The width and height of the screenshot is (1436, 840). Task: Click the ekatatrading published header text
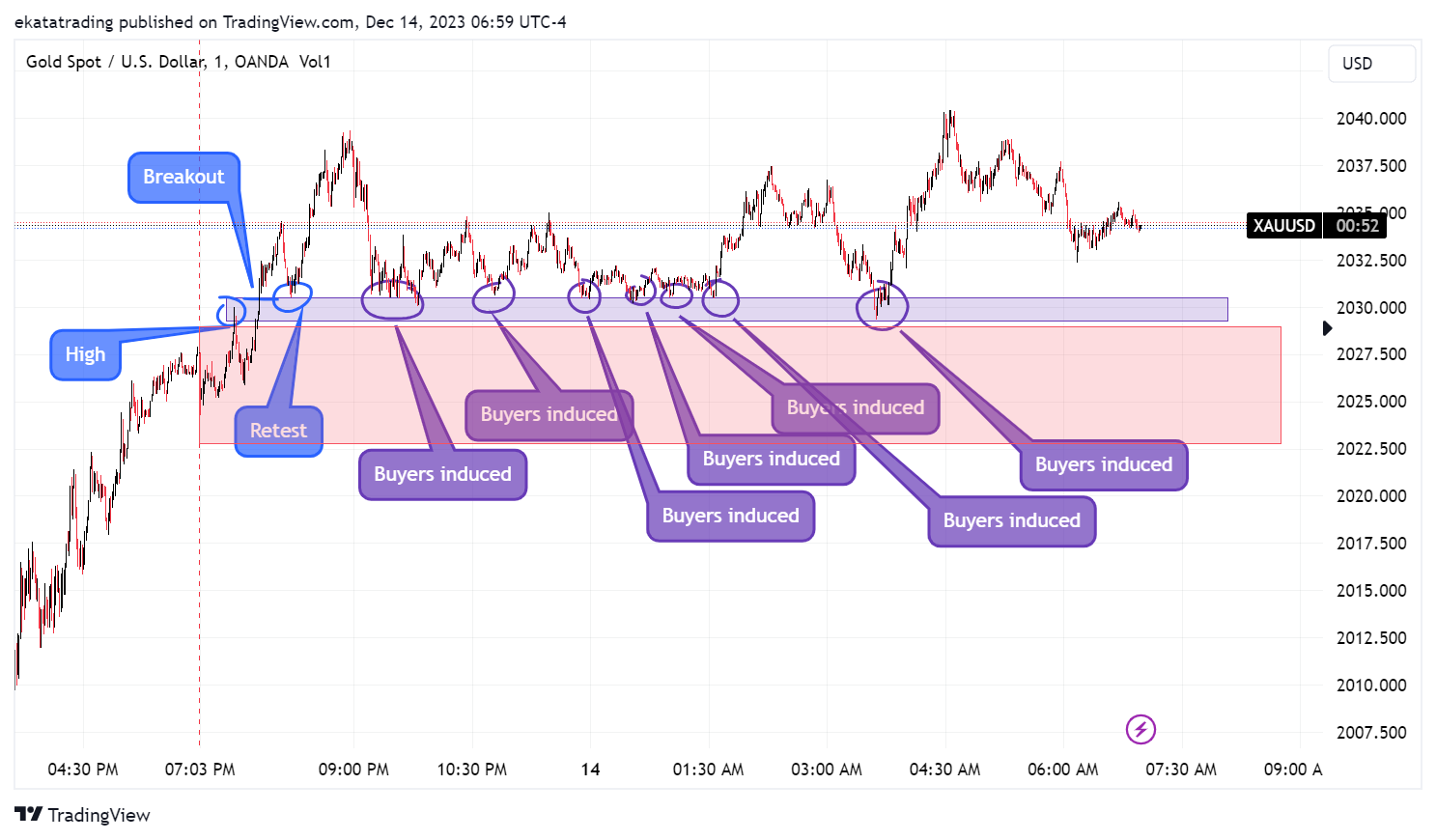click(x=291, y=21)
